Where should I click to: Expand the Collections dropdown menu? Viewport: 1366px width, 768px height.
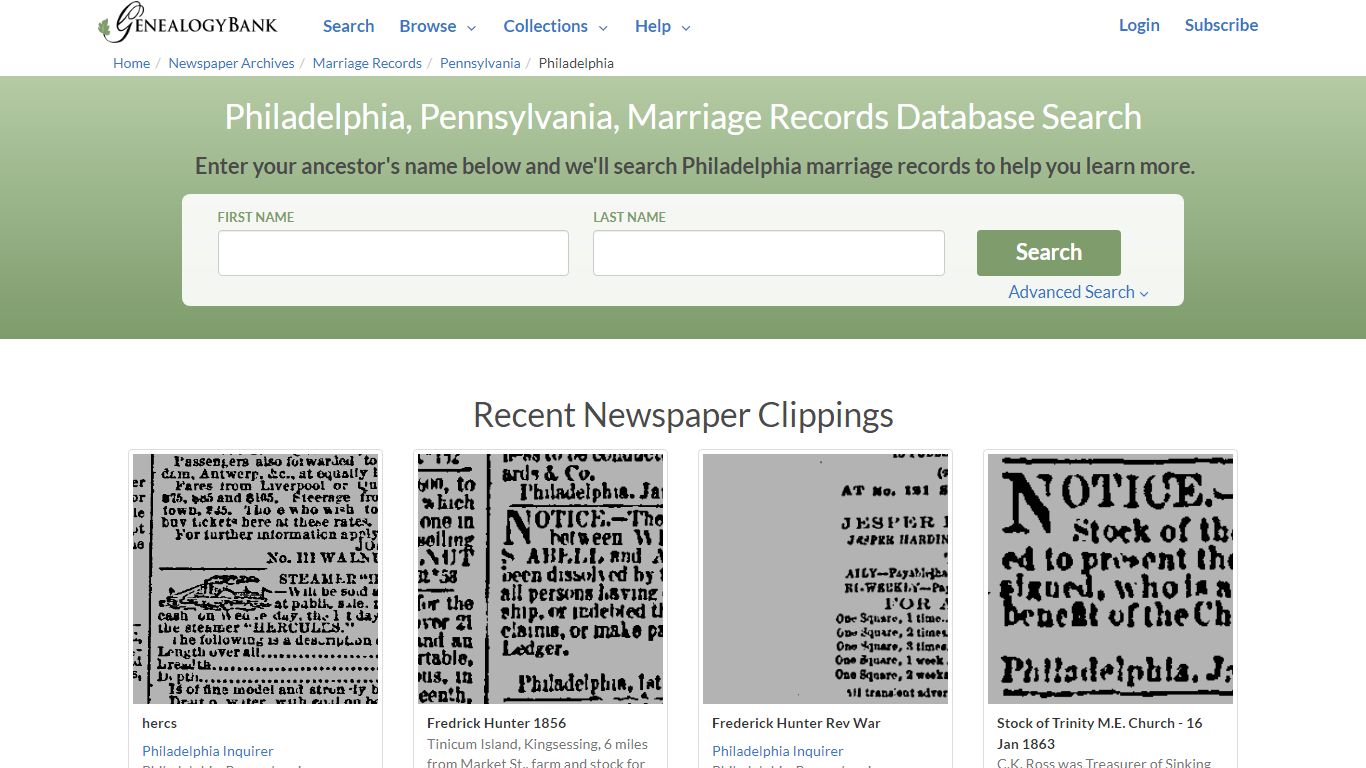[x=555, y=26]
